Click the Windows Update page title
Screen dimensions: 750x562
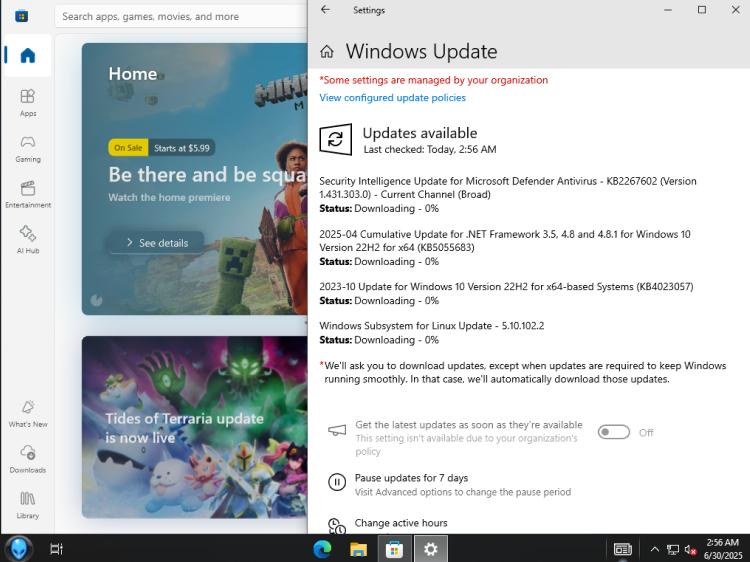tap(421, 51)
